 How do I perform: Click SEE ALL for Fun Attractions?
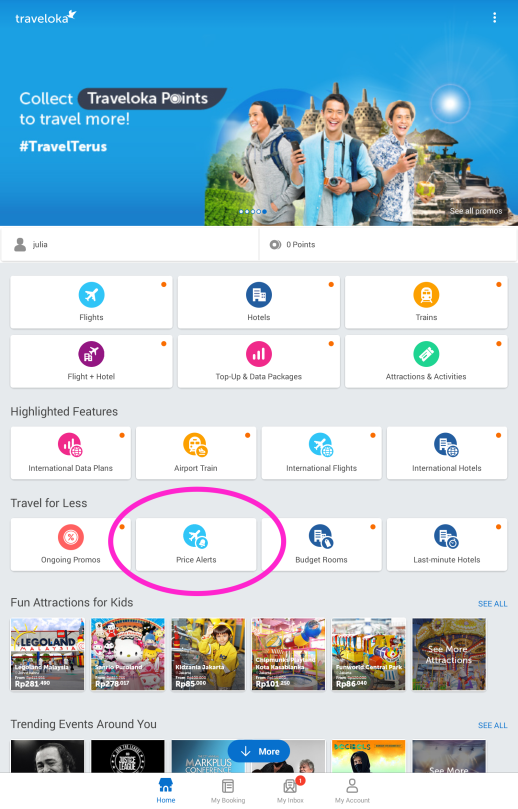coord(492,604)
